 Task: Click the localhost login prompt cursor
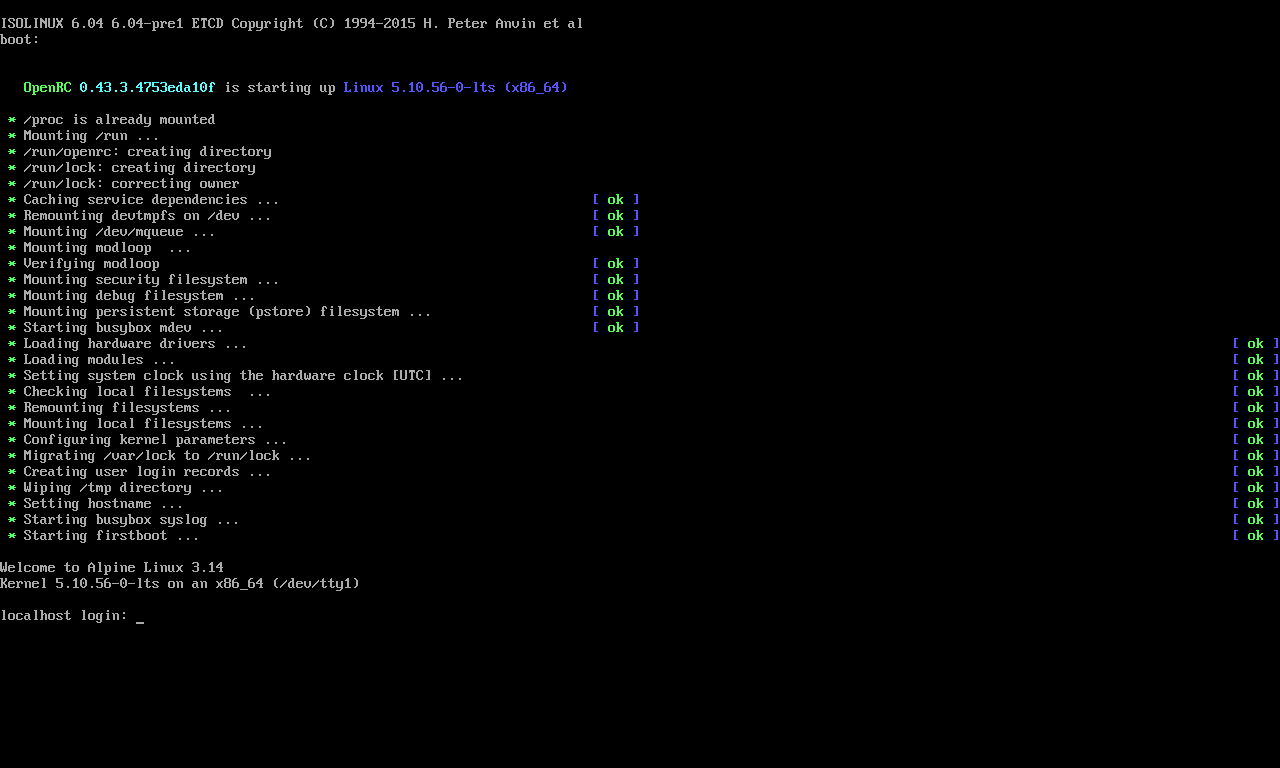[x=140, y=621]
